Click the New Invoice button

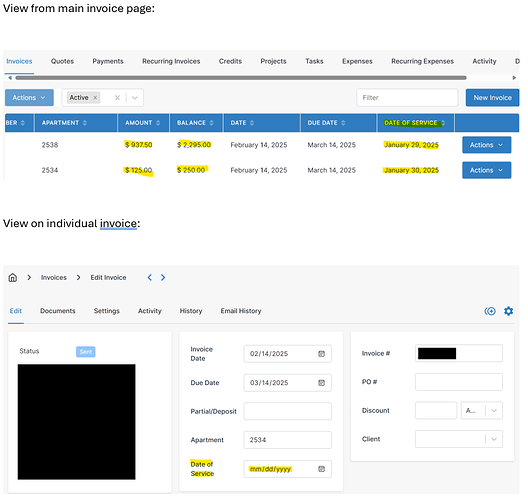492,98
